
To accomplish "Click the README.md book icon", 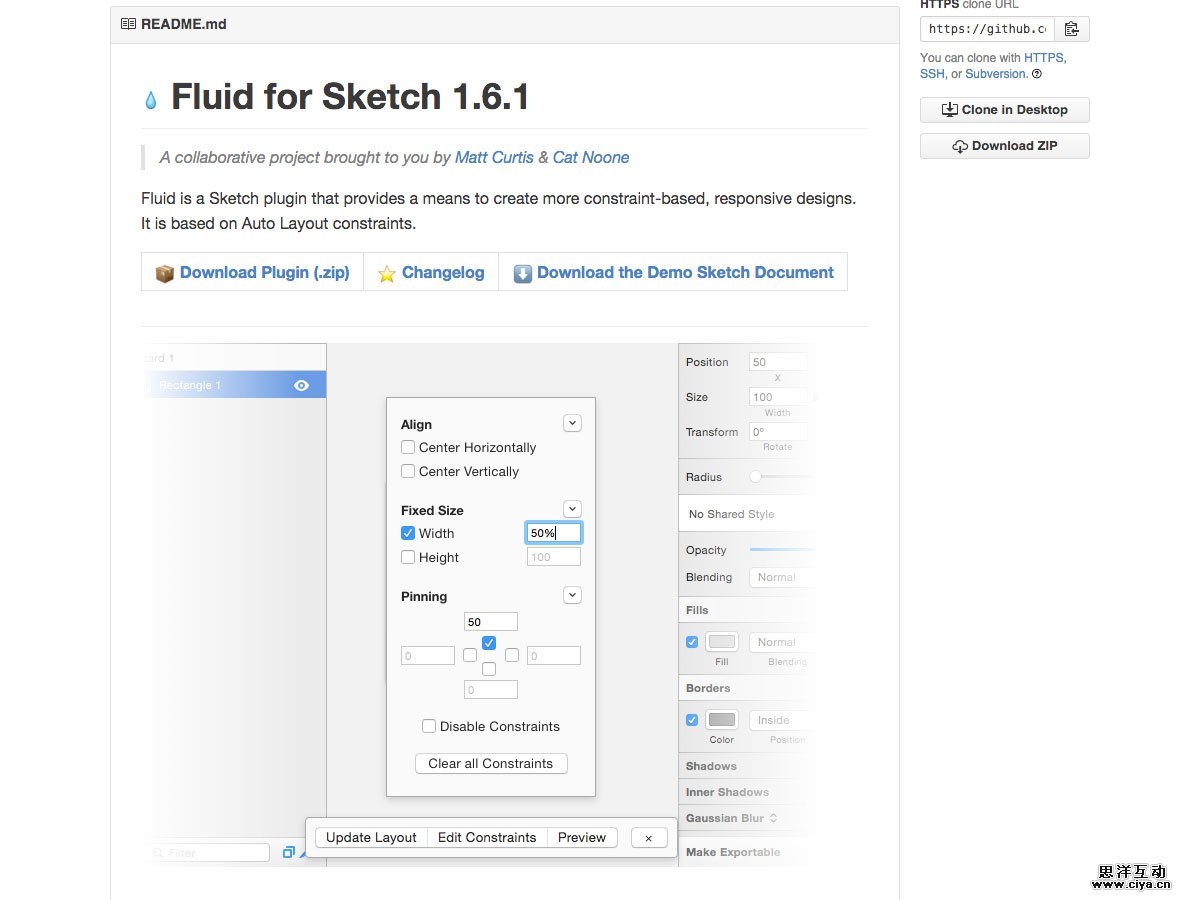I will [x=128, y=24].
